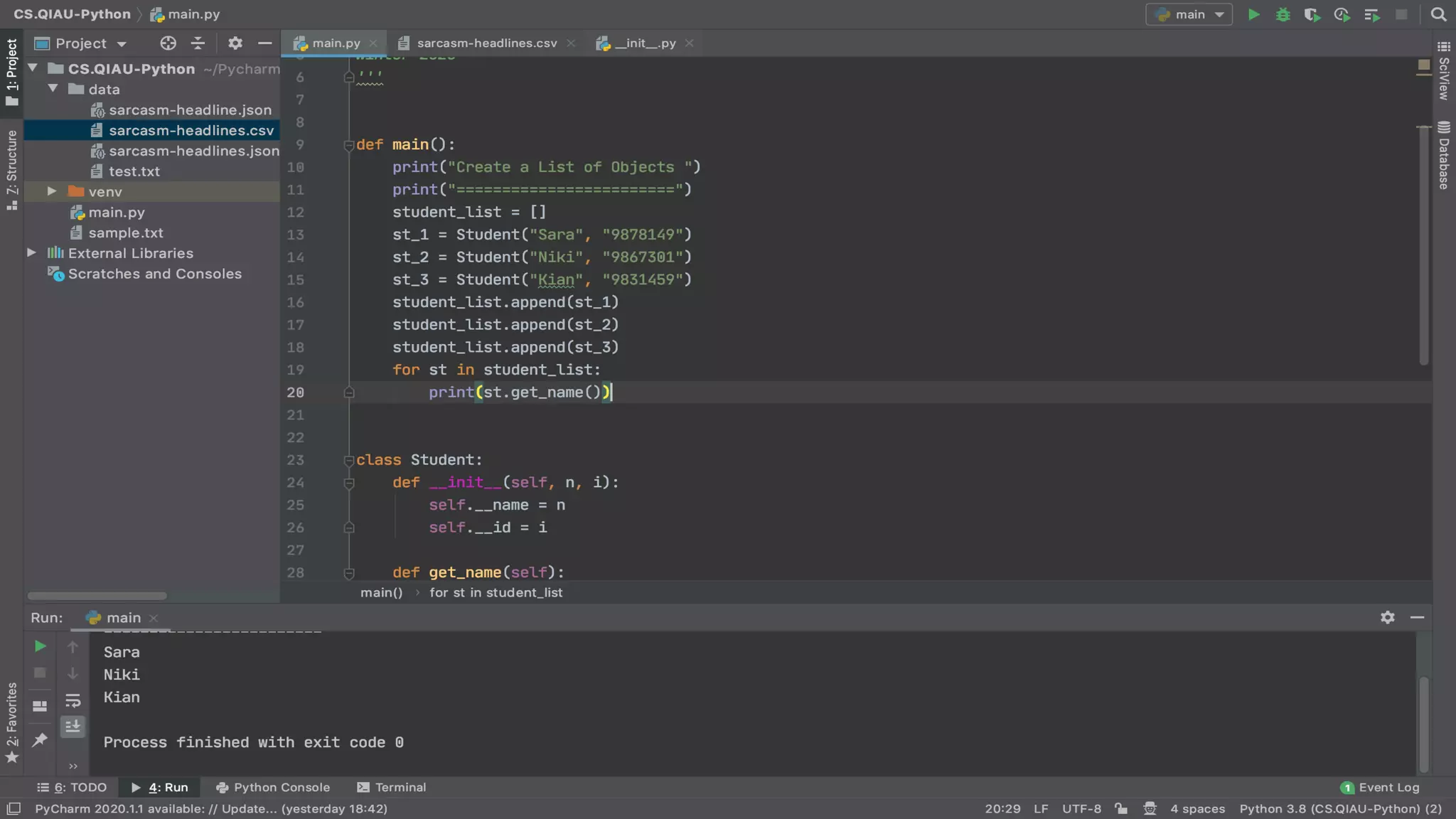Open Run panel settings gear

[1387, 617]
